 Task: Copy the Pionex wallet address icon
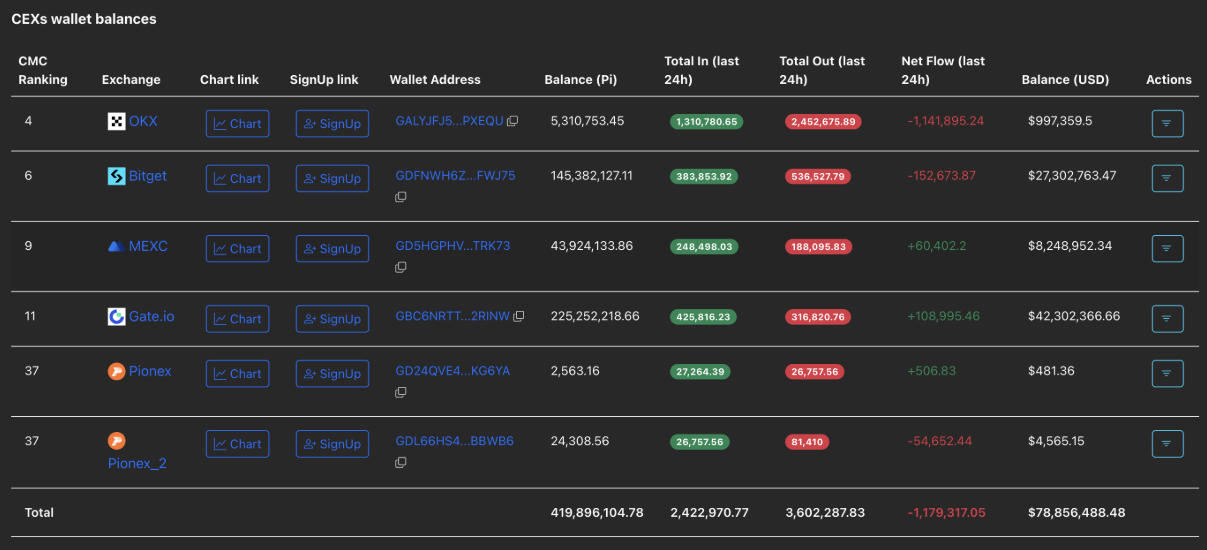[x=401, y=392]
